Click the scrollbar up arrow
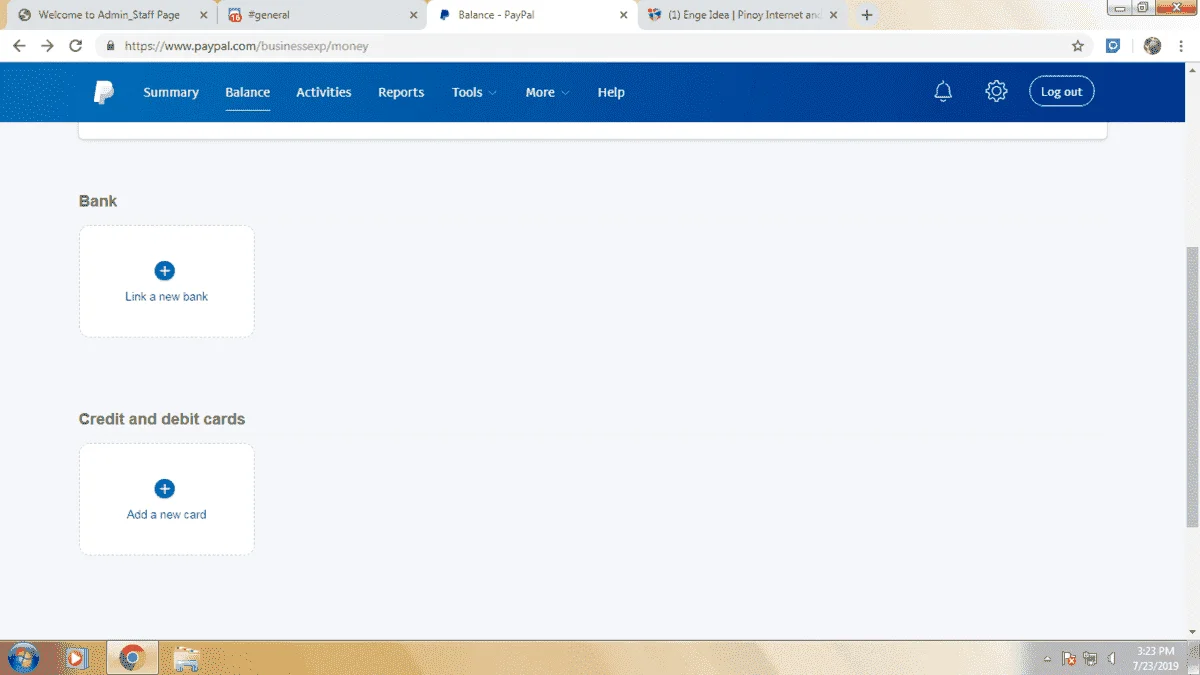The height and width of the screenshot is (675, 1200). (x=1192, y=70)
